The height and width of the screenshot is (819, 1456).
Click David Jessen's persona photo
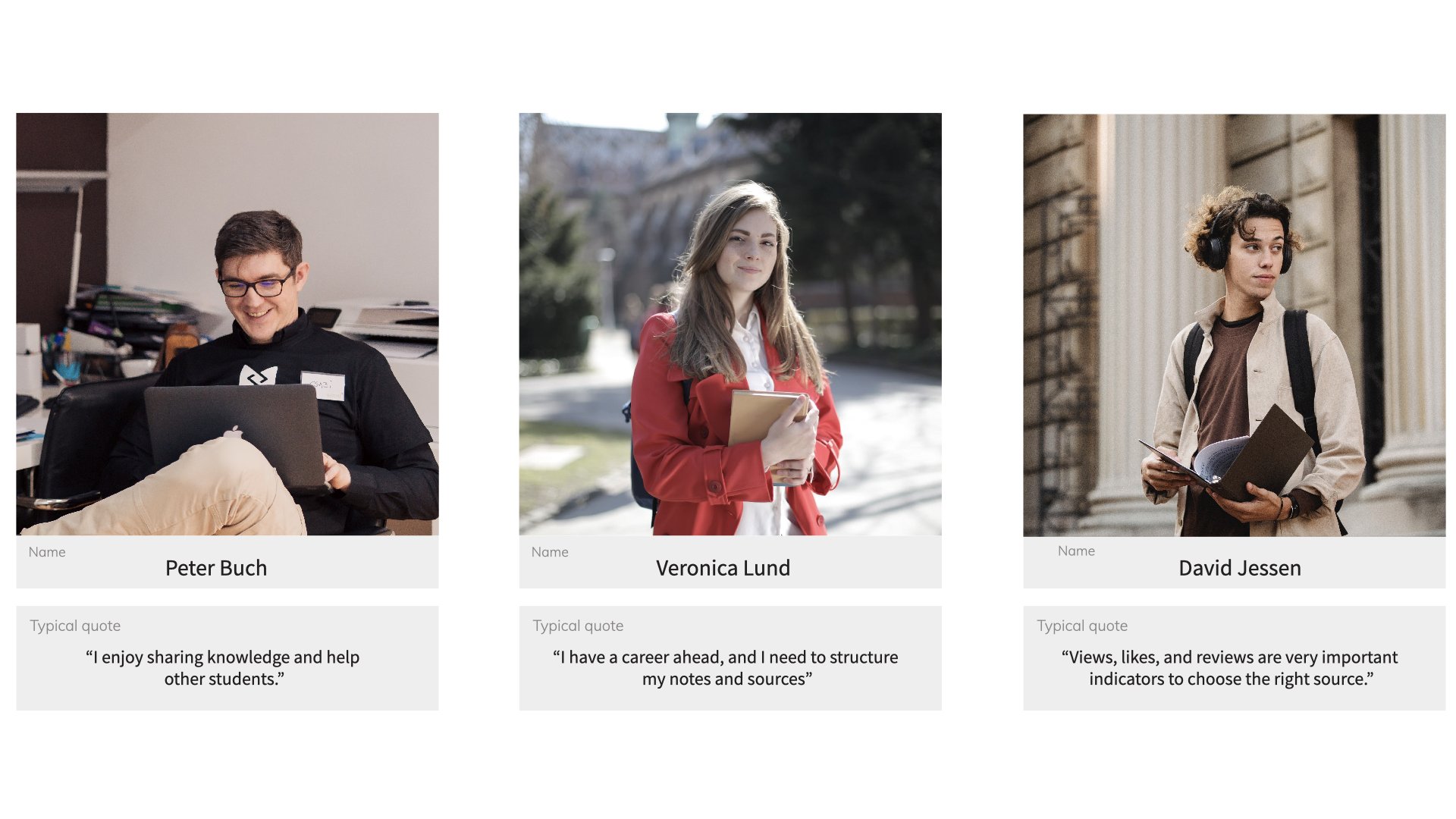1234,325
